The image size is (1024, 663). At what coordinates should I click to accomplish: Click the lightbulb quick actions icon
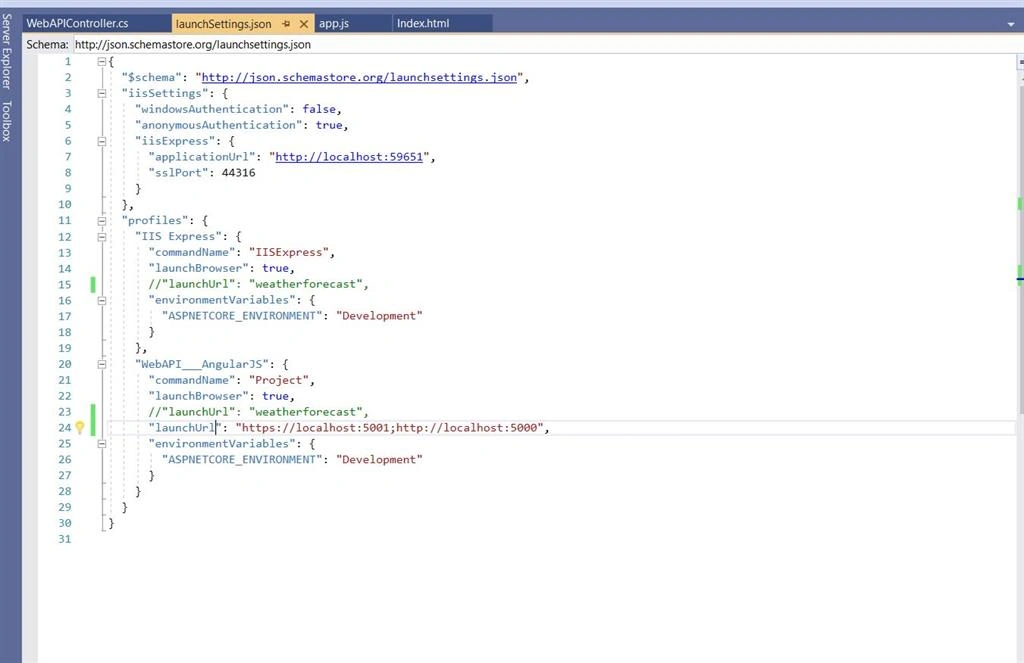point(80,428)
